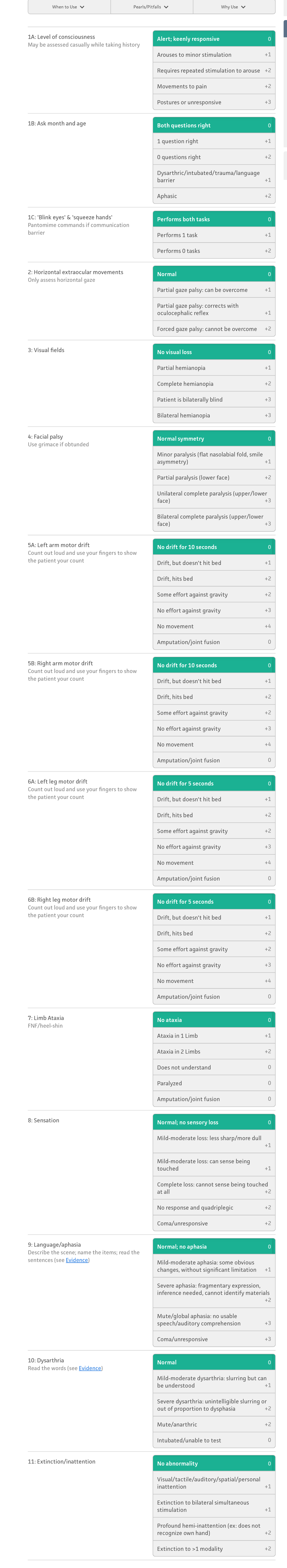Select 'Ataxia in 2 Limbs' option
The width and height of the screenshot is (287, 1568).
tap(213, 1051)
